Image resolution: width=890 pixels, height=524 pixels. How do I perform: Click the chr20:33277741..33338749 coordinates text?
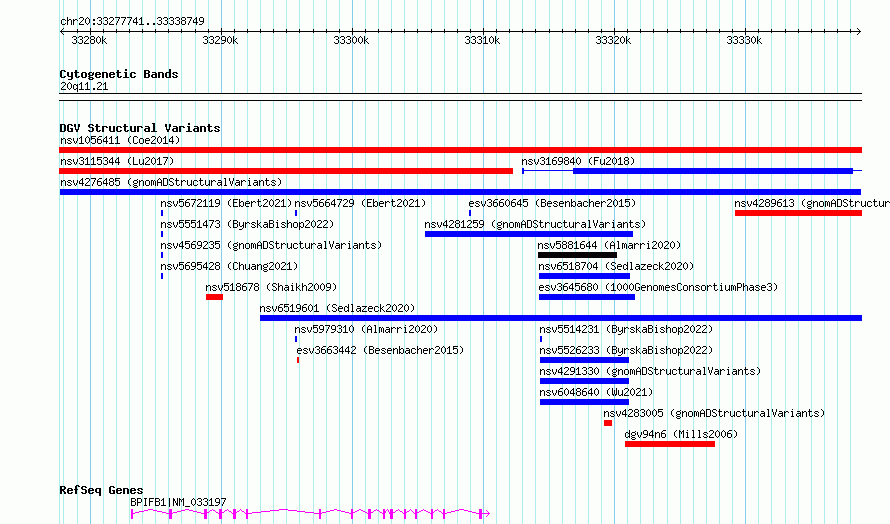click(132, 21)
